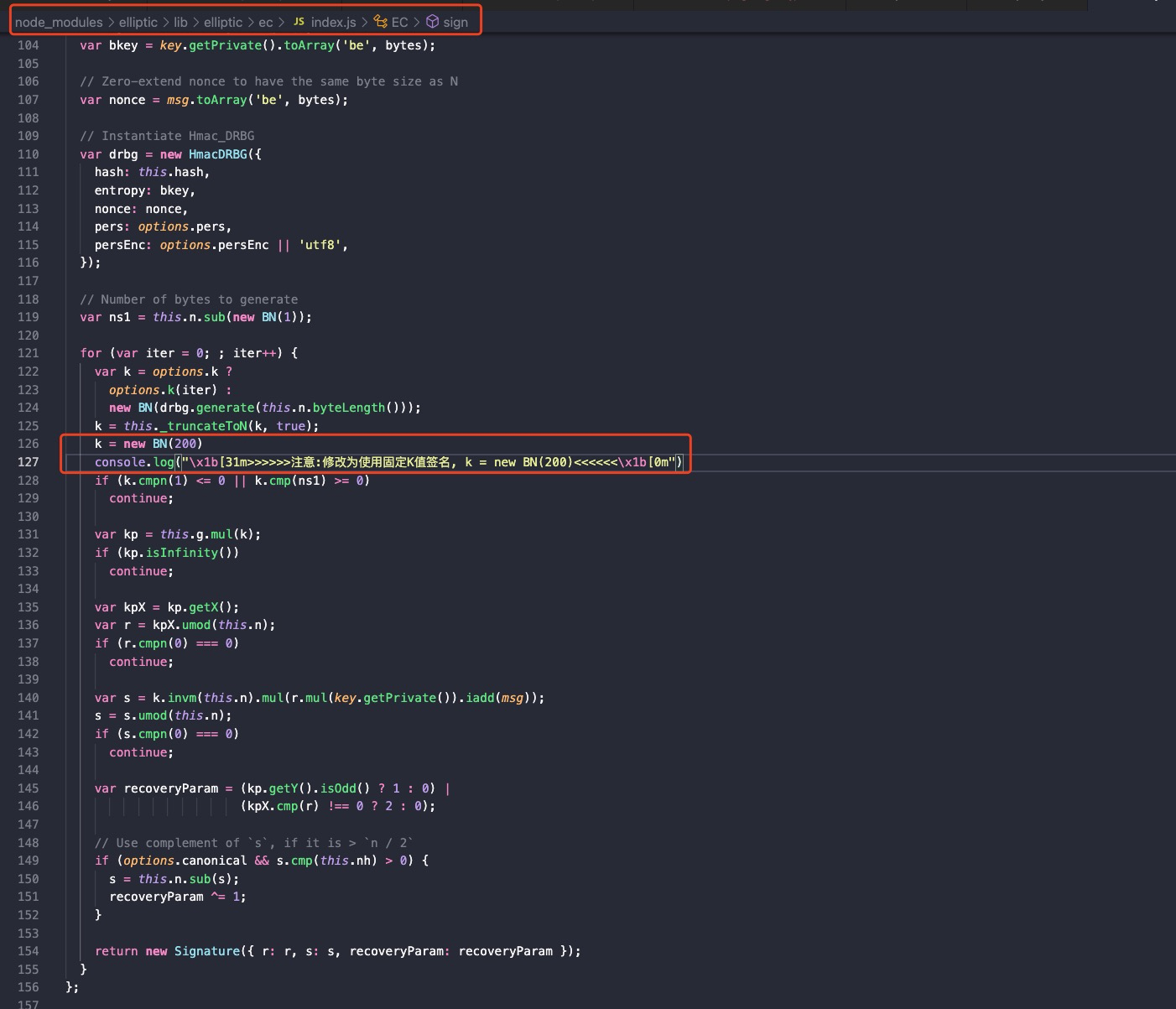Click 'recoveryParam ^= 1;' statement
The width and height of the screenshot is (1176, 1009).
(x=178, y=897)
